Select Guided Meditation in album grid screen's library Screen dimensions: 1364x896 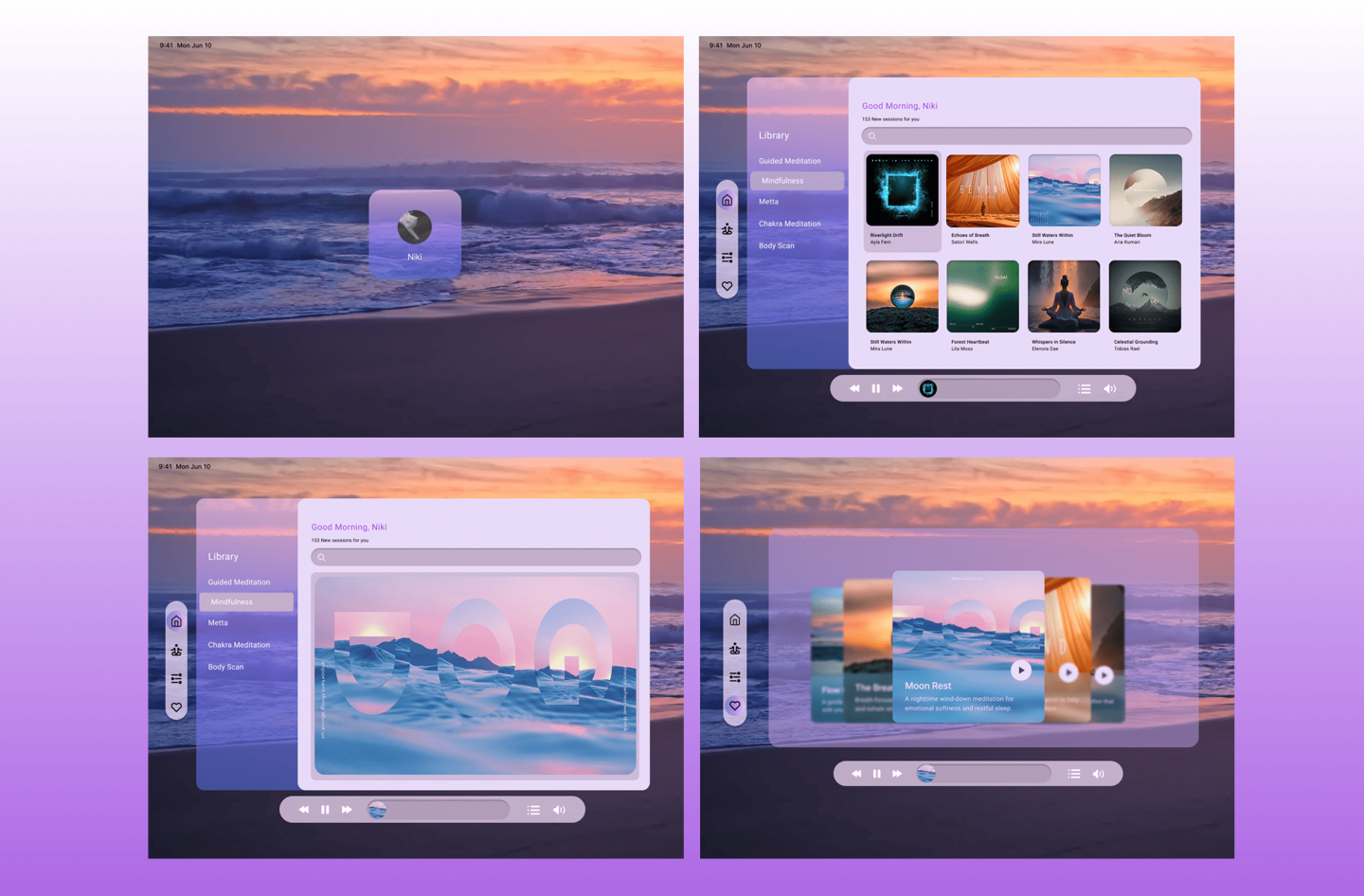789,161
